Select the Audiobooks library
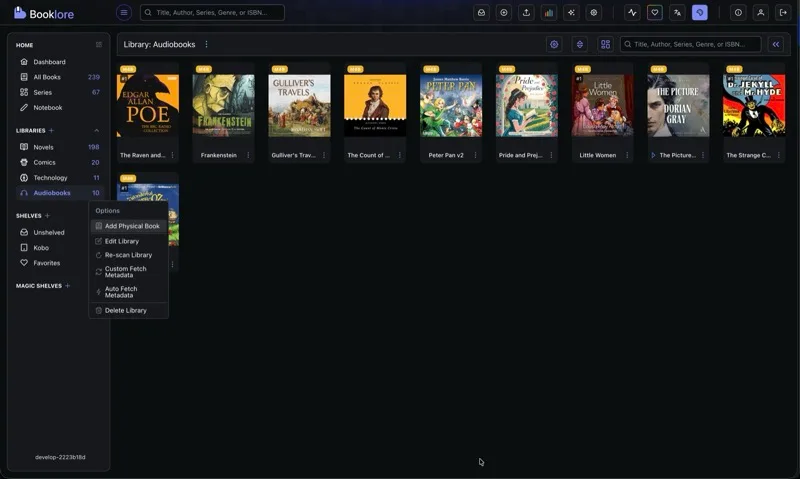800x479 pixels. point(59,193)
